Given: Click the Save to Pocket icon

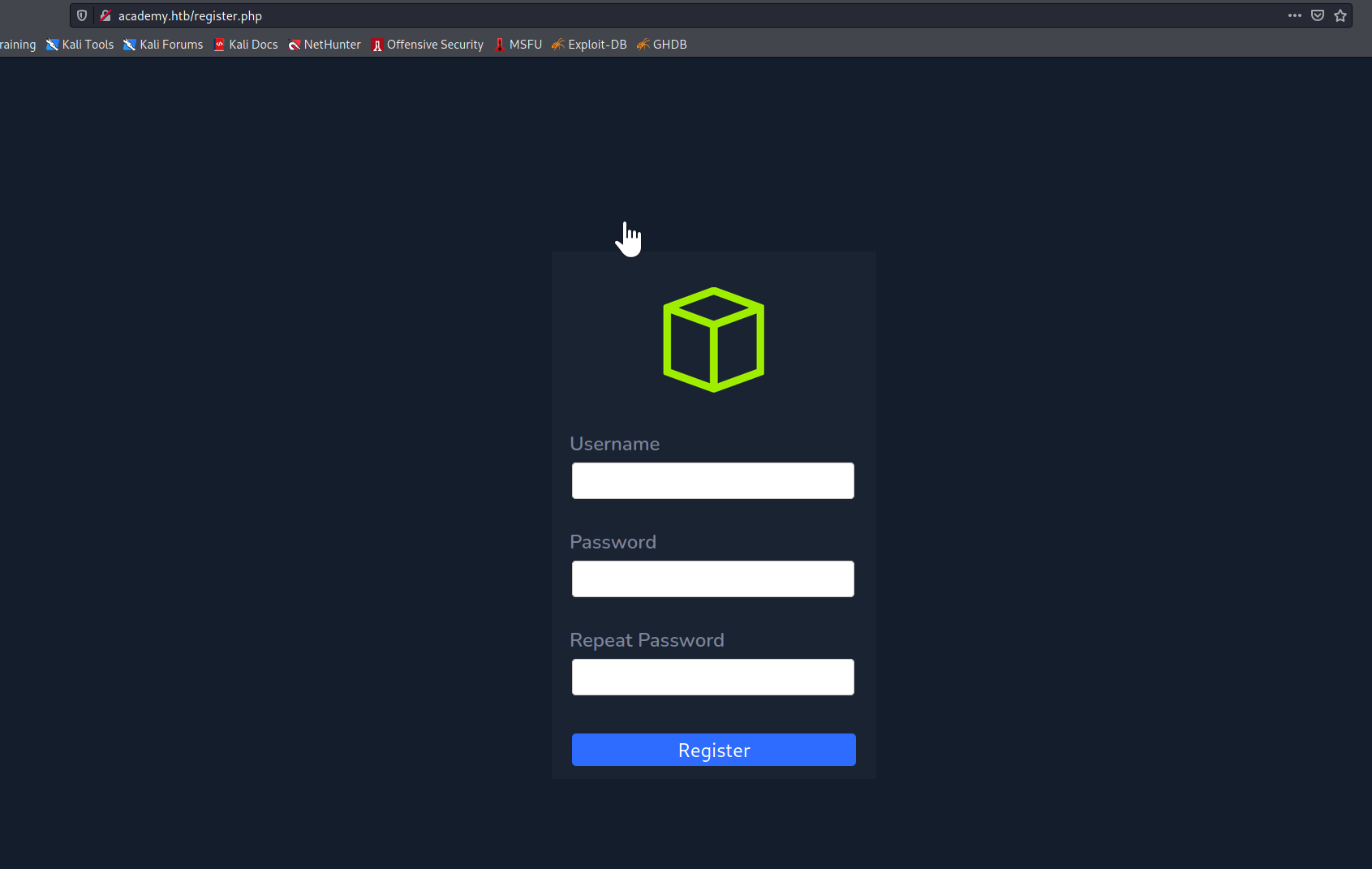Looking at the screenshot, I should coord(1318,15).
